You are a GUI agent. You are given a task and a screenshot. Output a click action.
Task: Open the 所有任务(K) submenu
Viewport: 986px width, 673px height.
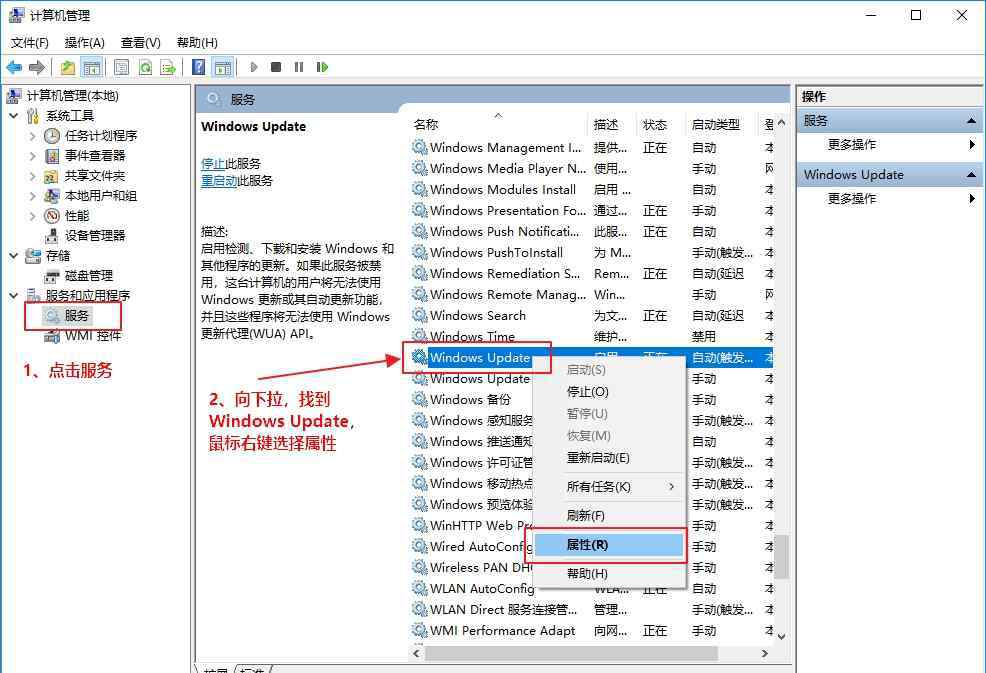[608, 487]
